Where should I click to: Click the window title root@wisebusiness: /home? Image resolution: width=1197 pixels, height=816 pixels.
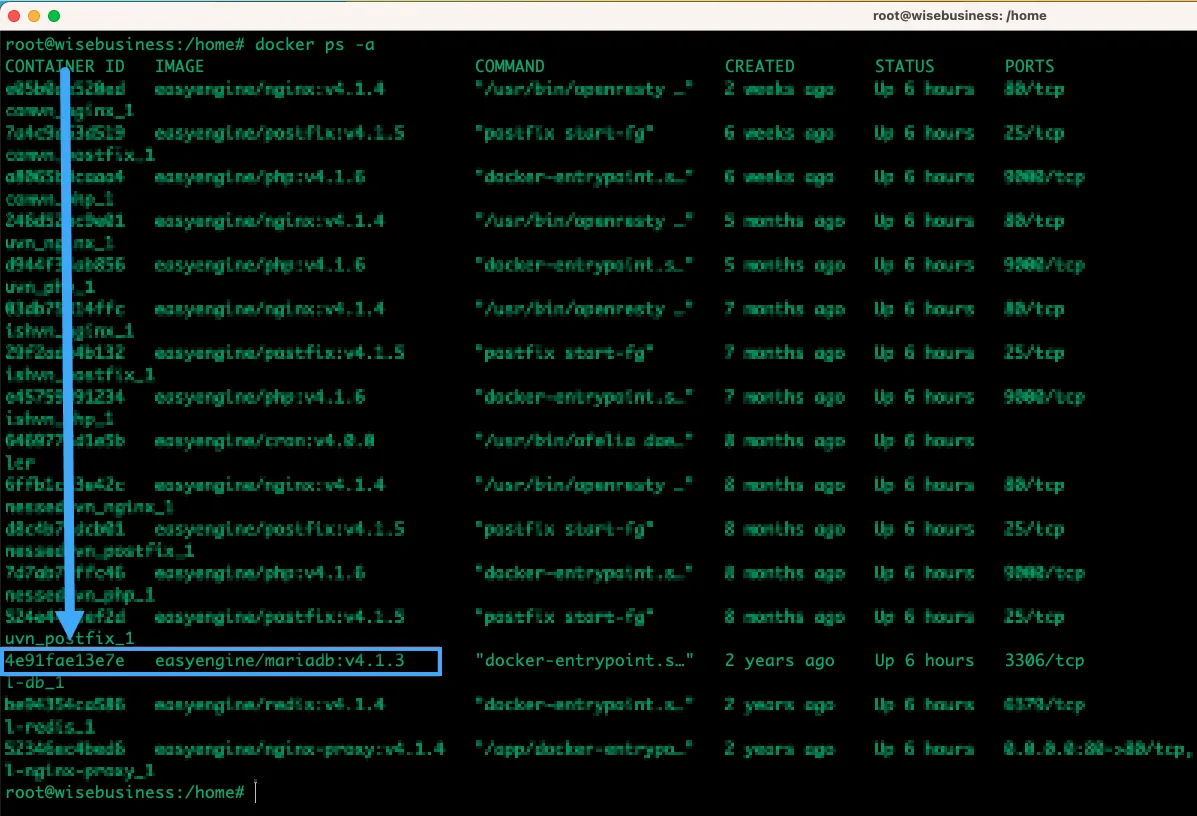(x=959, y=15)
